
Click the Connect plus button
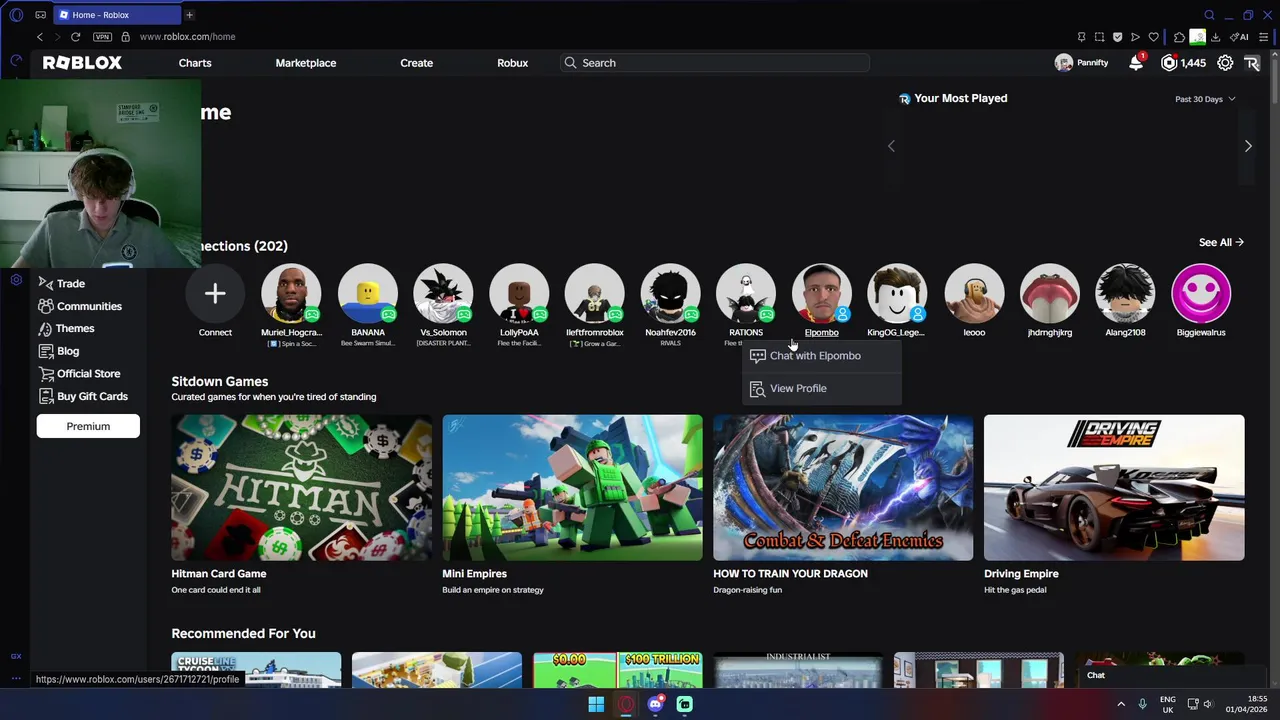coord(215,294)
